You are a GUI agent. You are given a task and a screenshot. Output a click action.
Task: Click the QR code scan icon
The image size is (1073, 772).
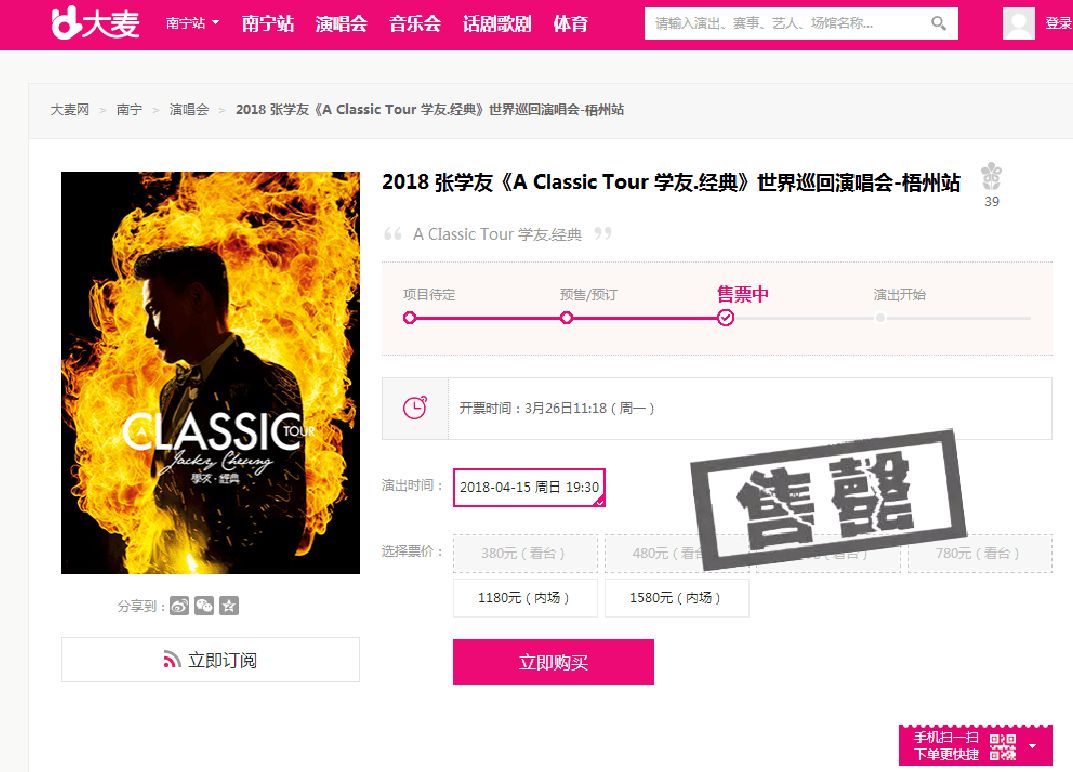click(1003, 746)
